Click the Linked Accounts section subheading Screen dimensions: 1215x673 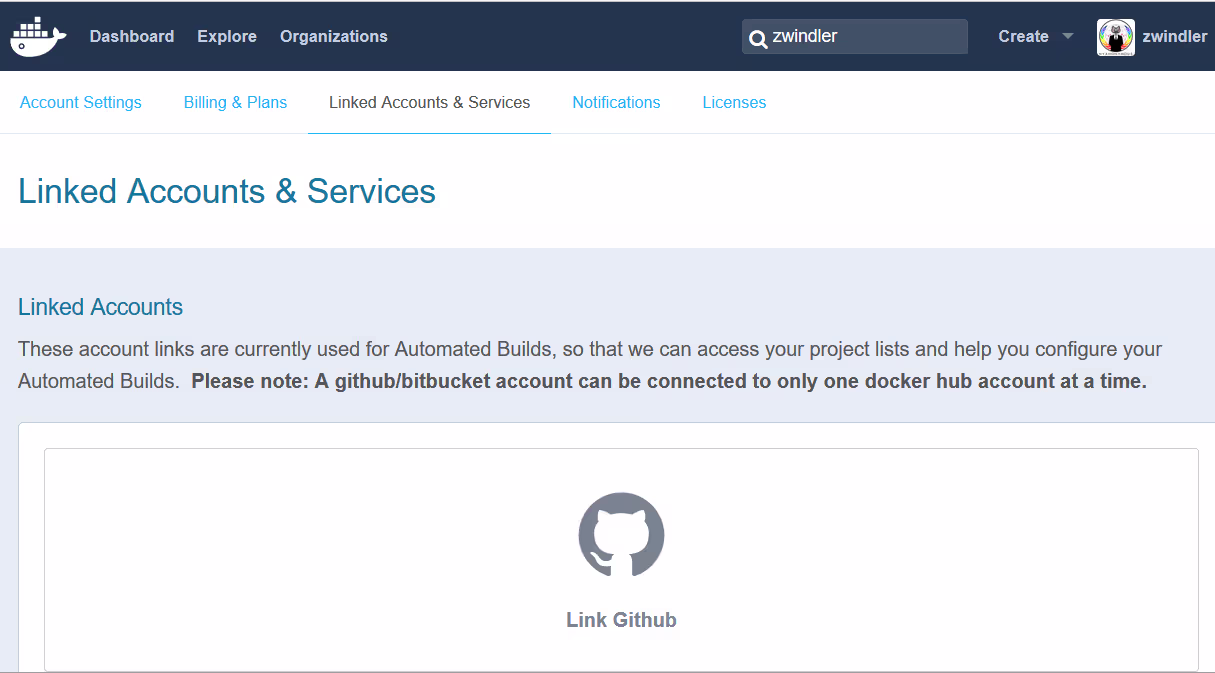click(100, 307)
